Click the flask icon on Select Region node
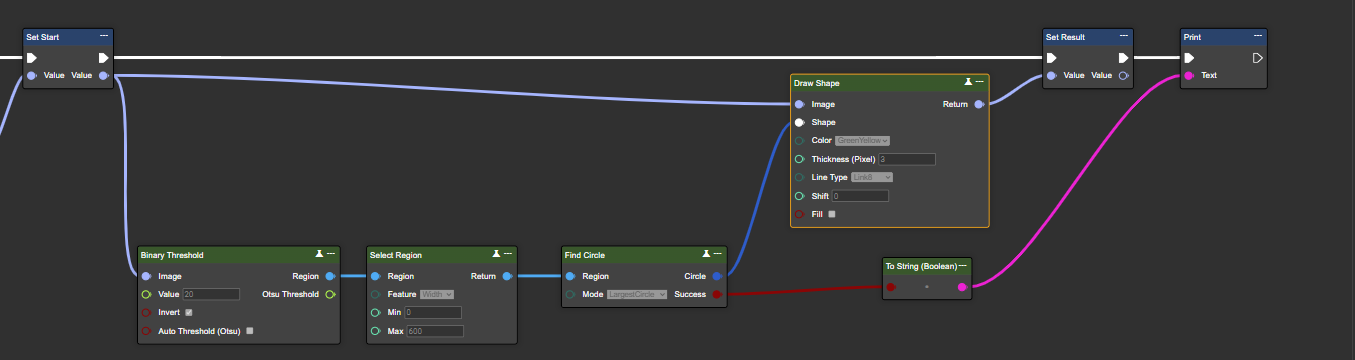The image size is (1355, 360). coord(497,254)
